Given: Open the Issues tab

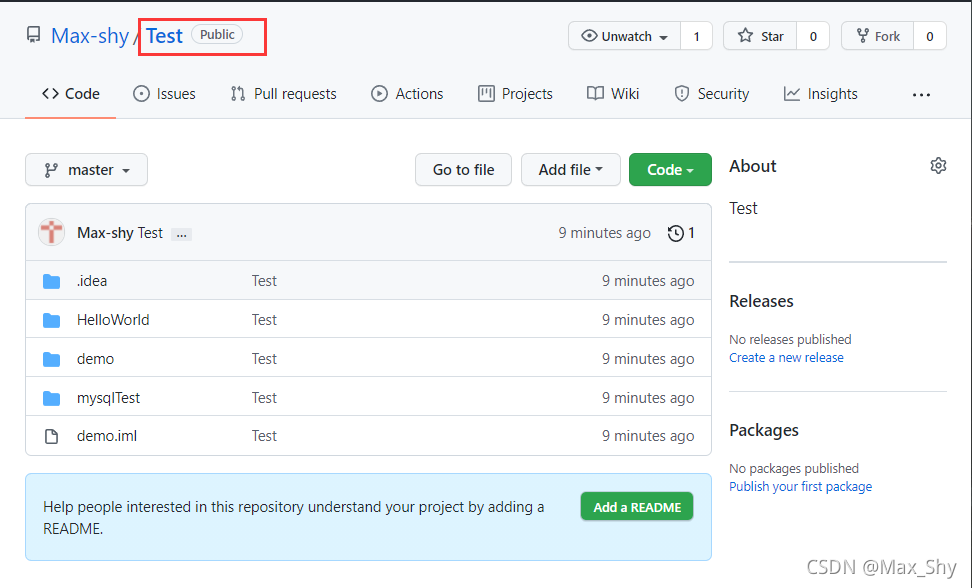Looking at the screenshot, I should [164, 94].
